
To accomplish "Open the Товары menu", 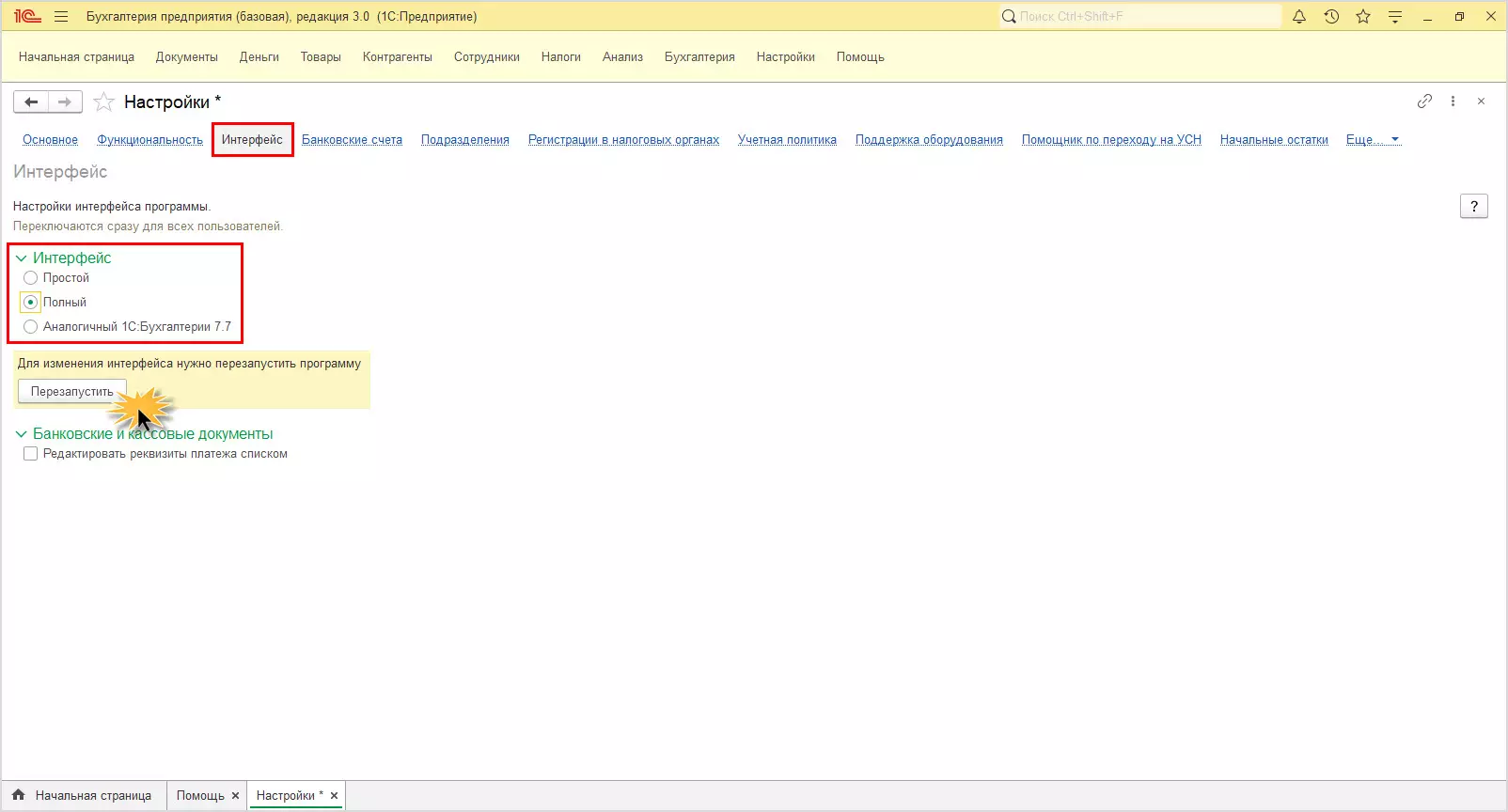I will (x=321, y=57).
